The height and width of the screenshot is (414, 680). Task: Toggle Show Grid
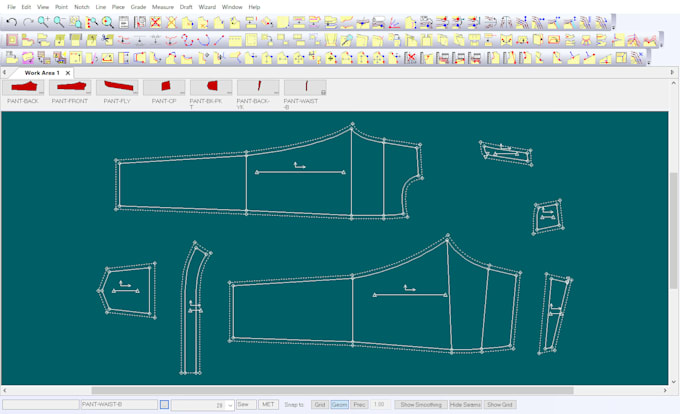500,404
